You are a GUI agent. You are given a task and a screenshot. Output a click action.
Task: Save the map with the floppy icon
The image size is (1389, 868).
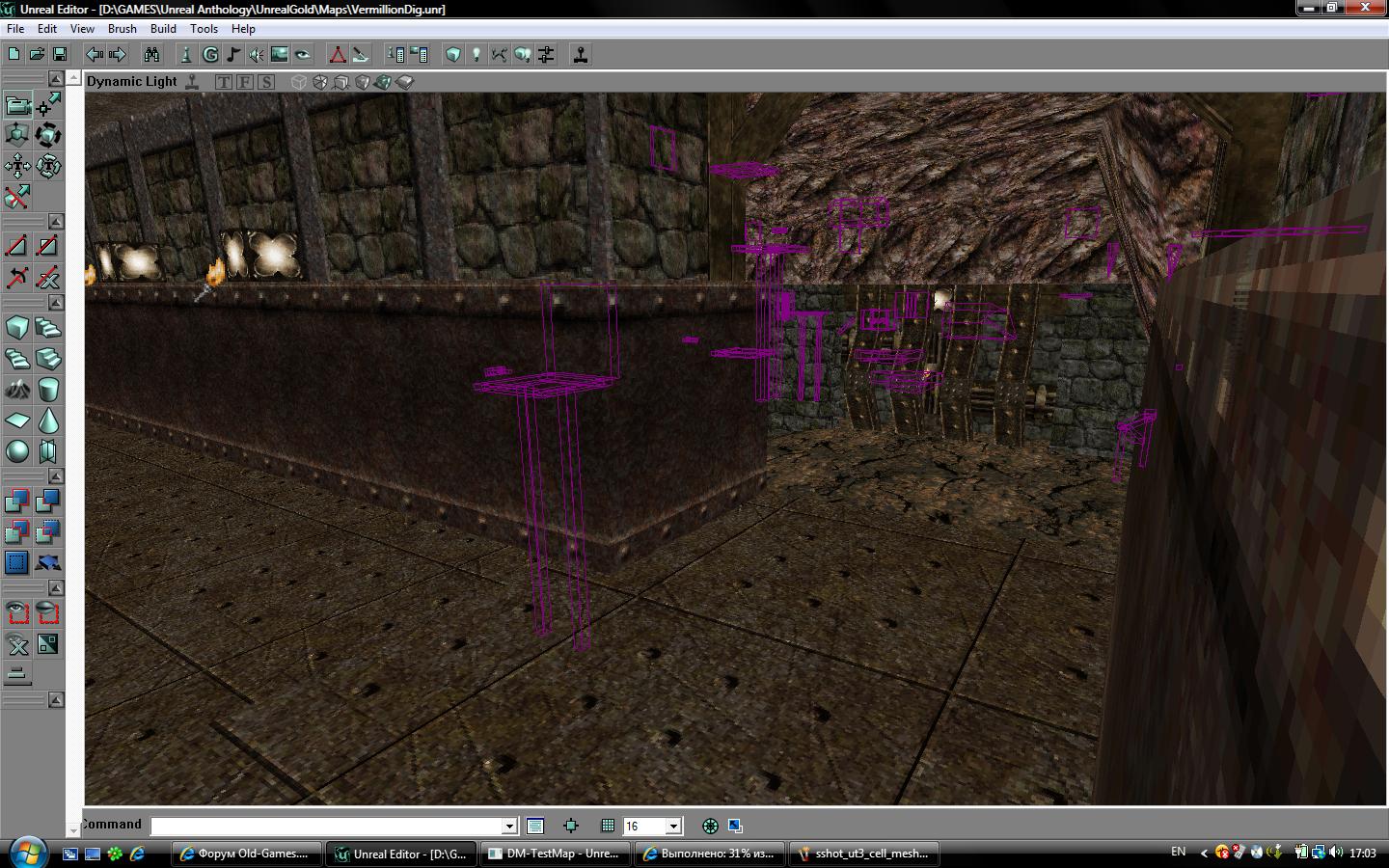60,55
